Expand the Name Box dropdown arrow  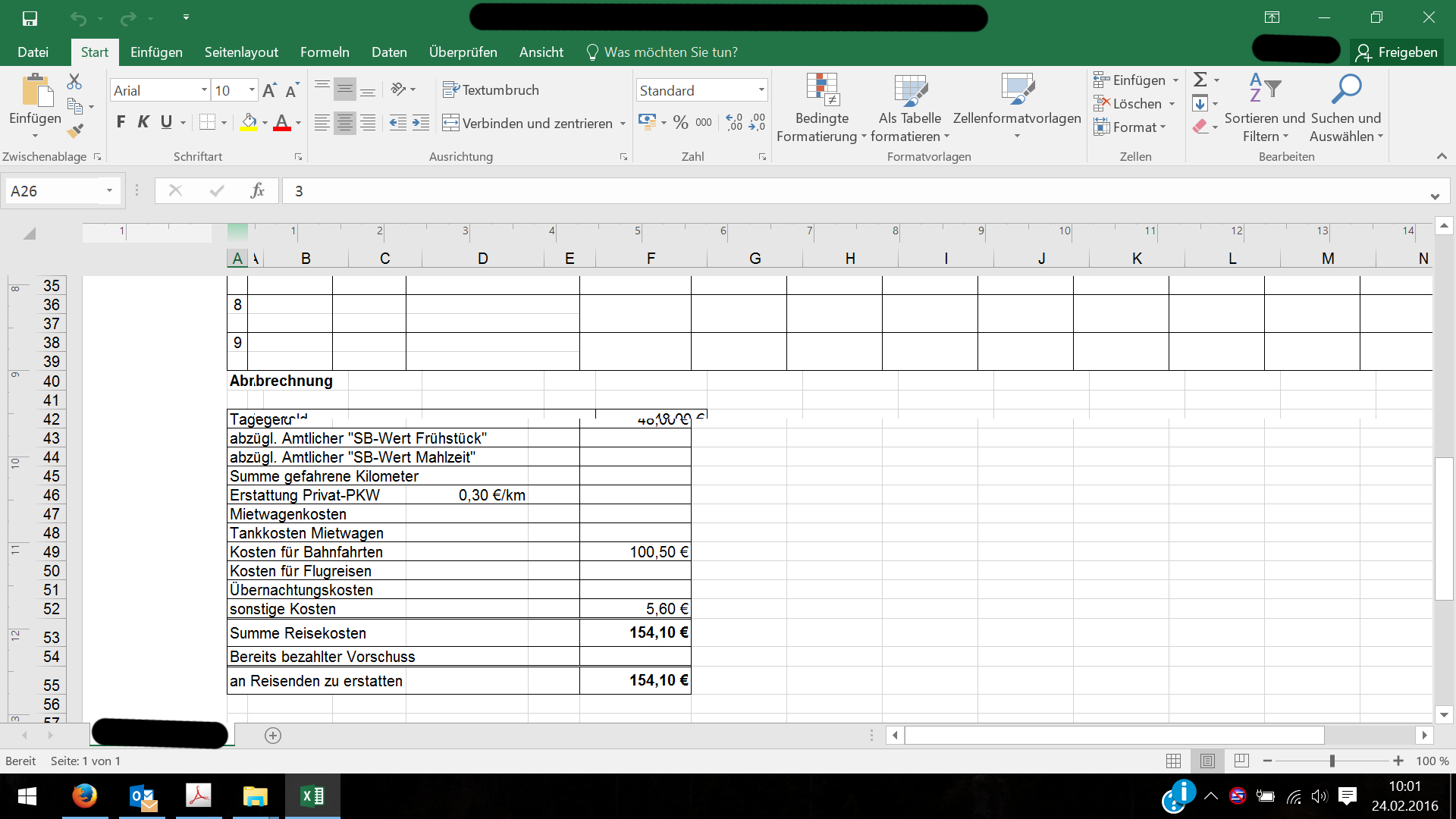coord(109,191)
